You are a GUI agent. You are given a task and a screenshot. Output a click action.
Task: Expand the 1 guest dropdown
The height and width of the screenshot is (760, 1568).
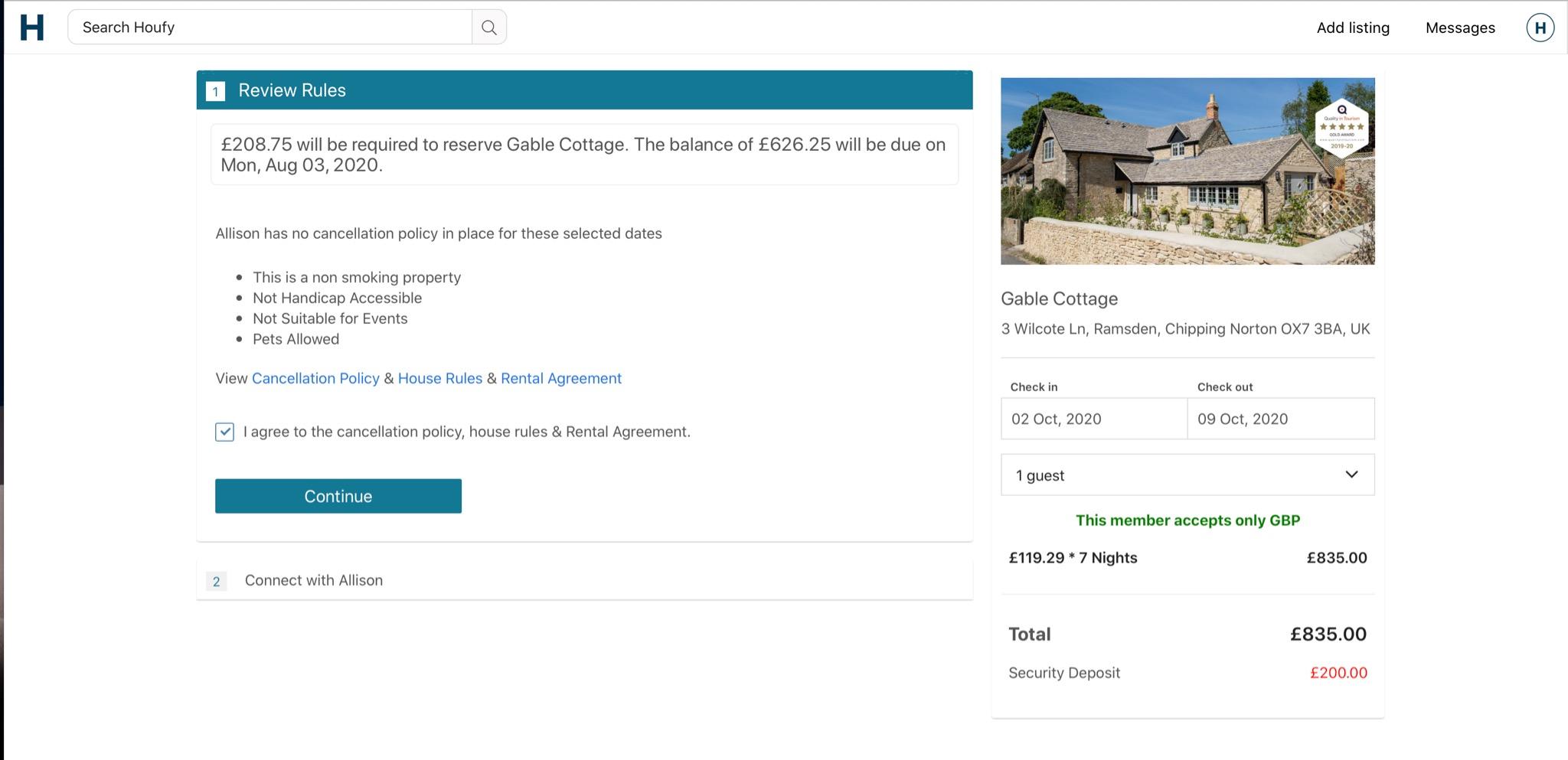point(1187,475)
